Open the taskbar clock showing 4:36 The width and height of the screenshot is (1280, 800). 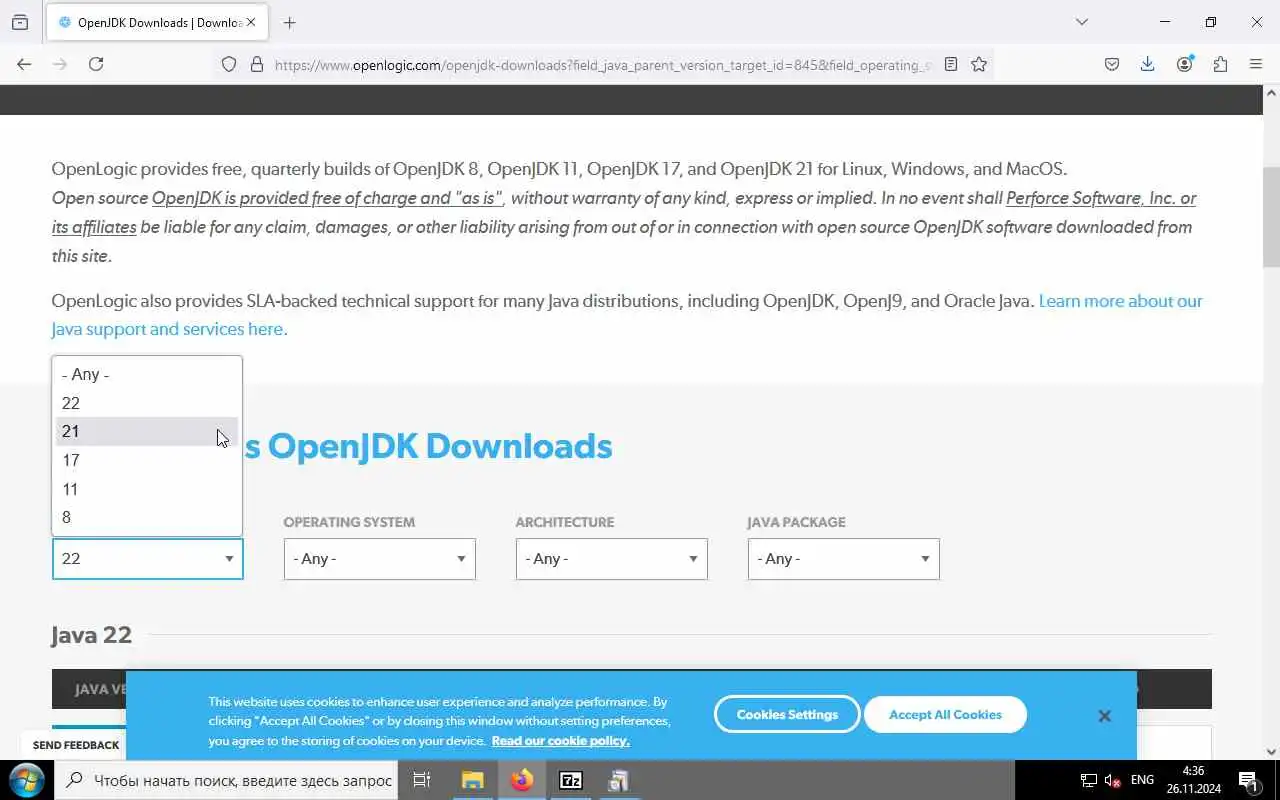(x=1193, y=780)
